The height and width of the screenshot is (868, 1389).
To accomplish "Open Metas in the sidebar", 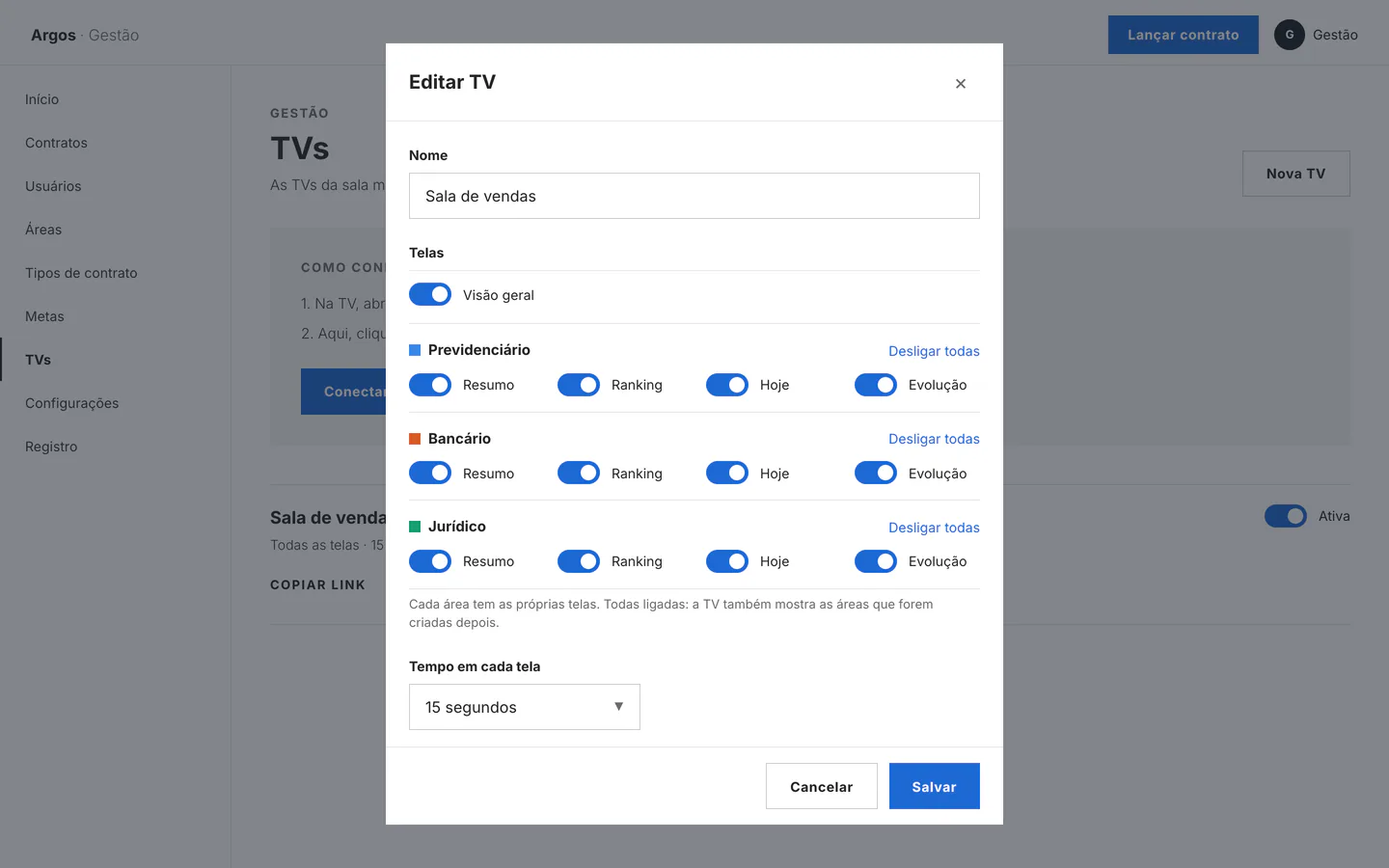I will [x=44, y=316].
